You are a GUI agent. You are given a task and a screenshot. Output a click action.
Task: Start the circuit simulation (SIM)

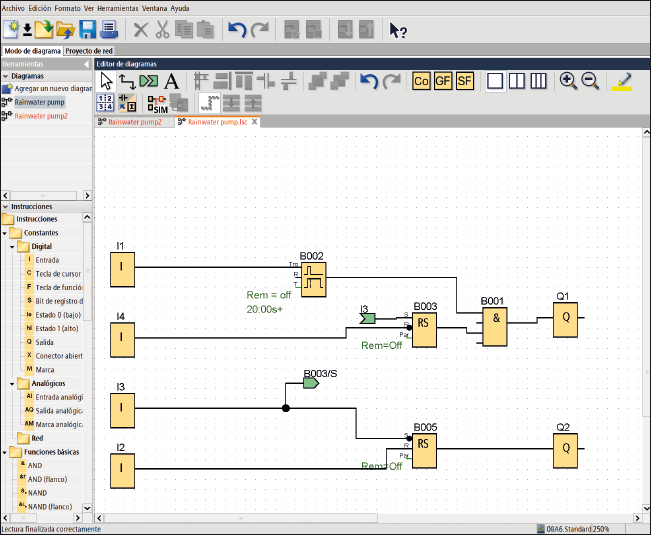click(x=157, y=102)
